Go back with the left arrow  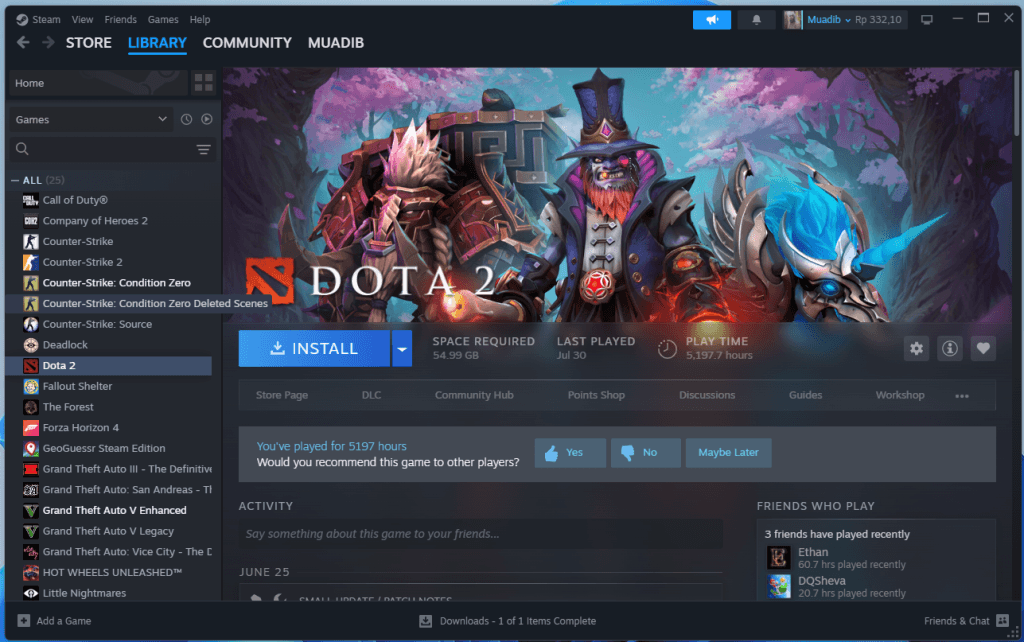pyautogui.click(x=23, y=43)
